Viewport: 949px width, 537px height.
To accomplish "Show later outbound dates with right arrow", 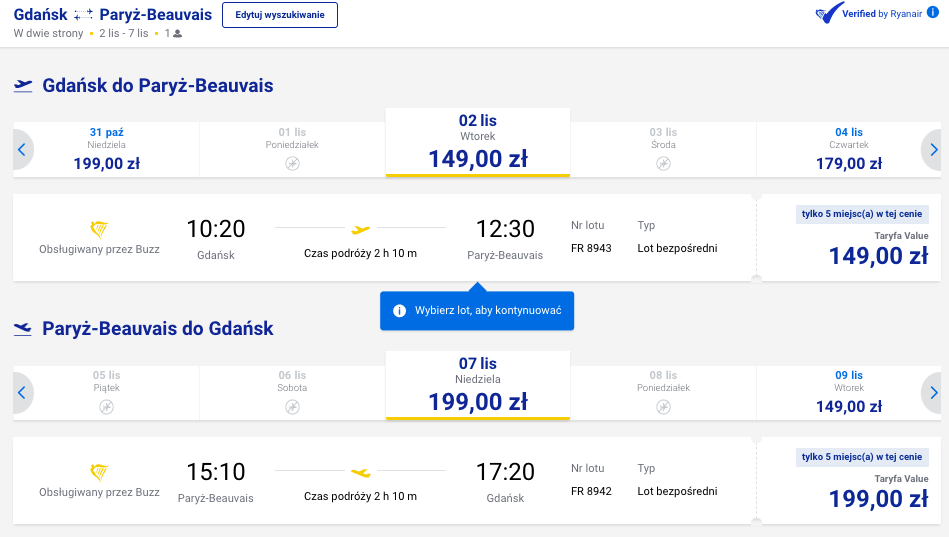I will click(x=932, y=150).
